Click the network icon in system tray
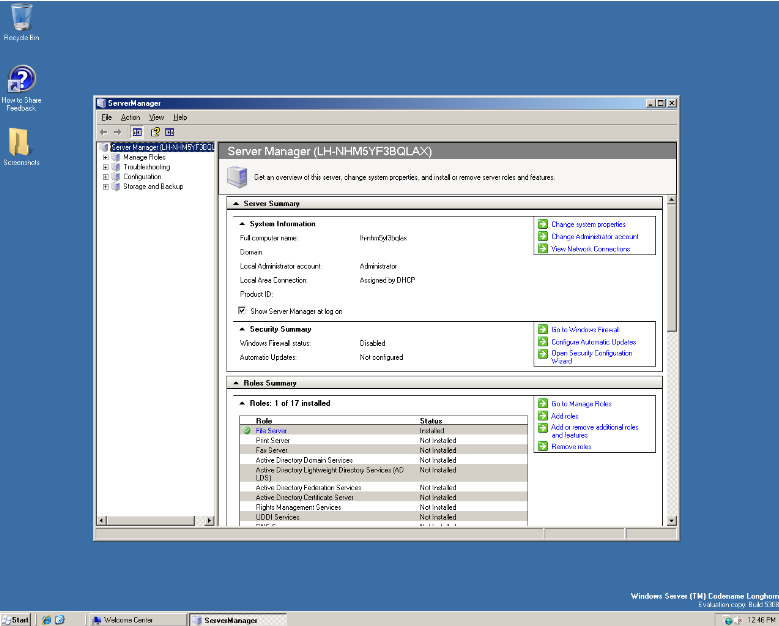 pos(728,620)
